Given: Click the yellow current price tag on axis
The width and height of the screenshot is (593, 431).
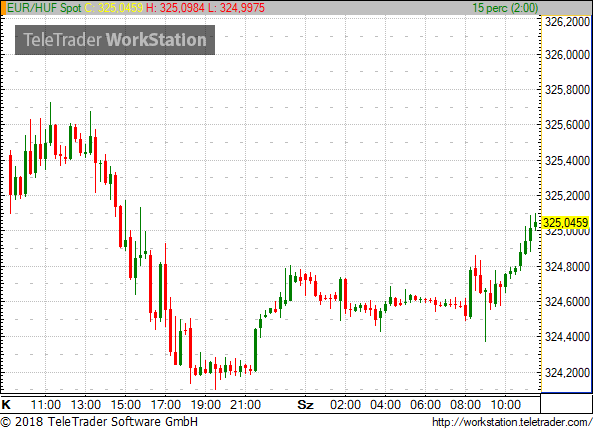Looking at the screenshot, I should click(565, 222).
